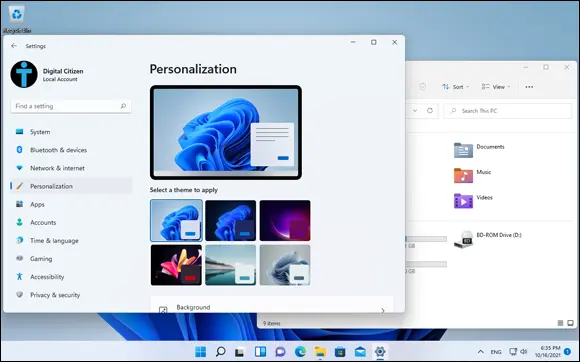The image size is (580, 362).
Task: Open Time & language settings
Action: point(71,240)
